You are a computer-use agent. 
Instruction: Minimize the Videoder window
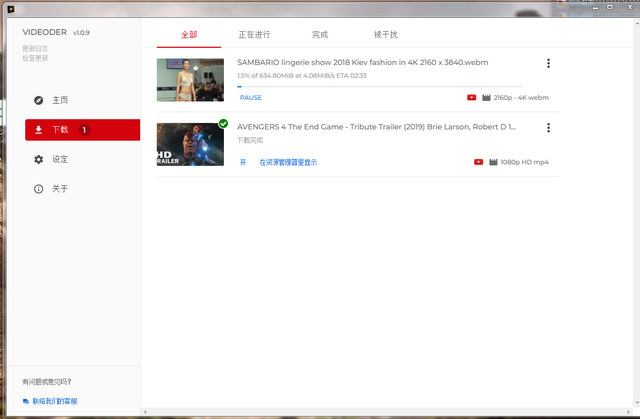(x=596, y=7)
